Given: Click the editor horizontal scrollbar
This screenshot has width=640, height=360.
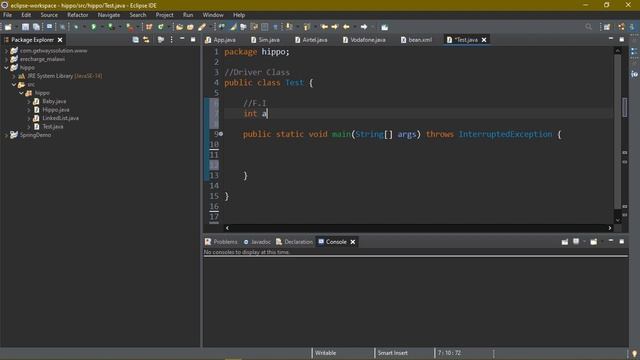Looking at the screenshot, I should click(x=418, y=228).
